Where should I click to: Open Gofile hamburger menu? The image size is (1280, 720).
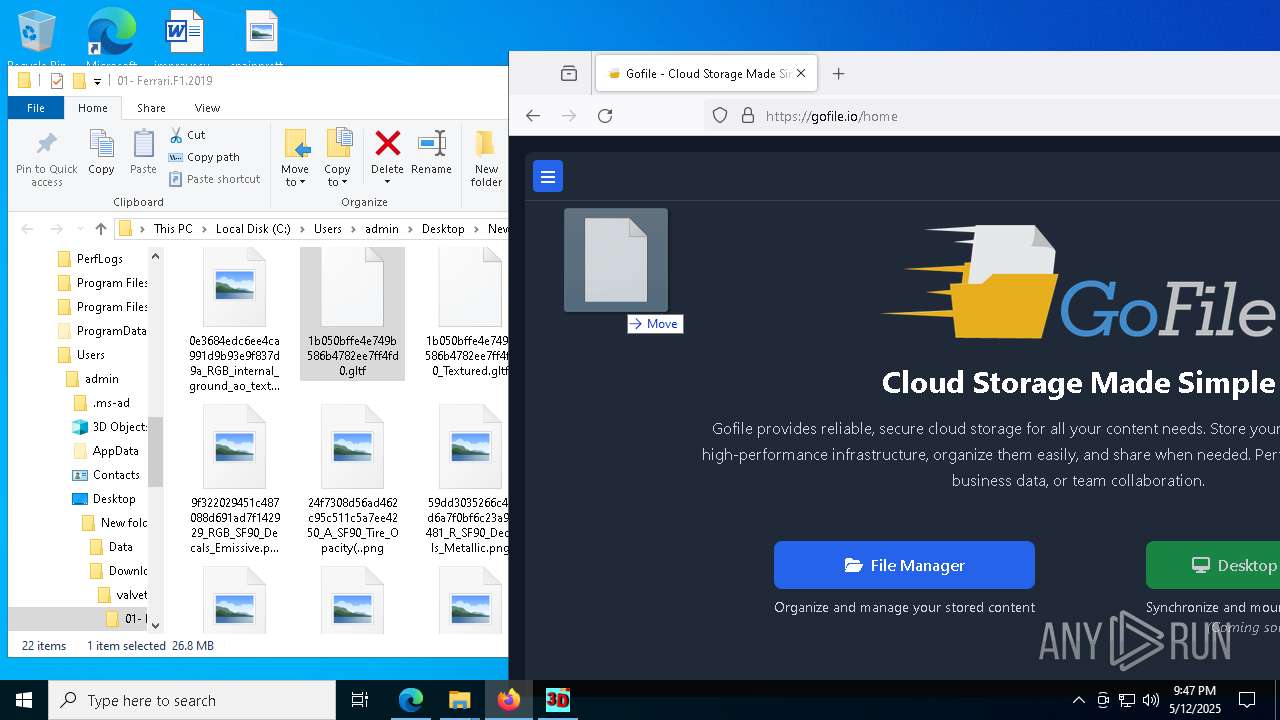pos(547,176)
